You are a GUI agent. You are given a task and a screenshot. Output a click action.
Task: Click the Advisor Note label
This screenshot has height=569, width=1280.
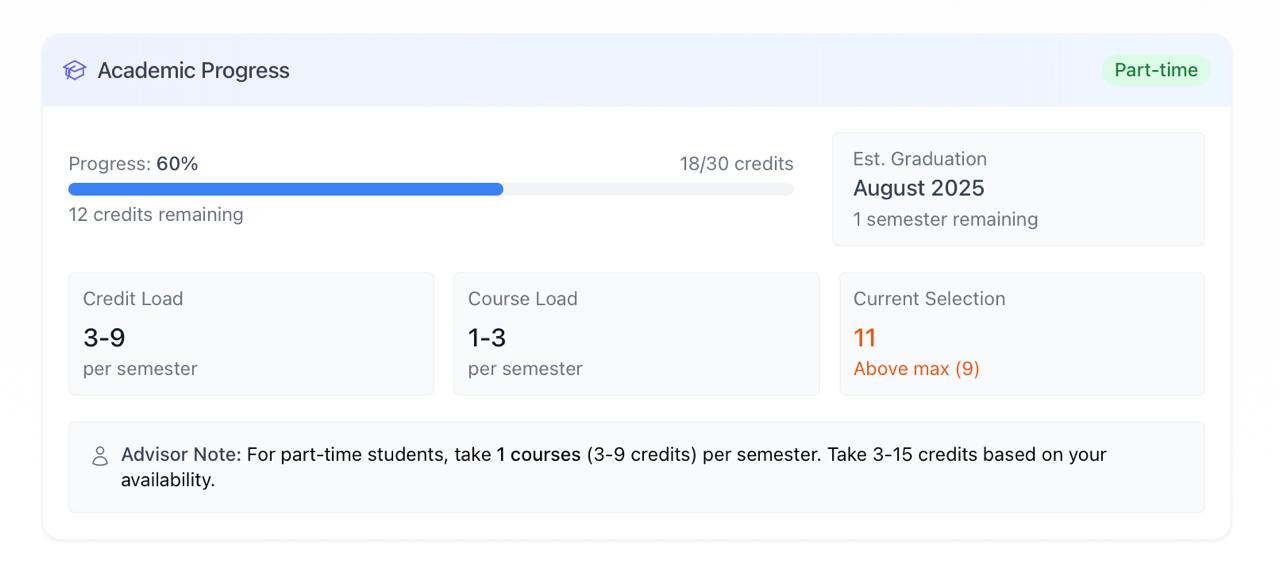[x=181, y=454]
